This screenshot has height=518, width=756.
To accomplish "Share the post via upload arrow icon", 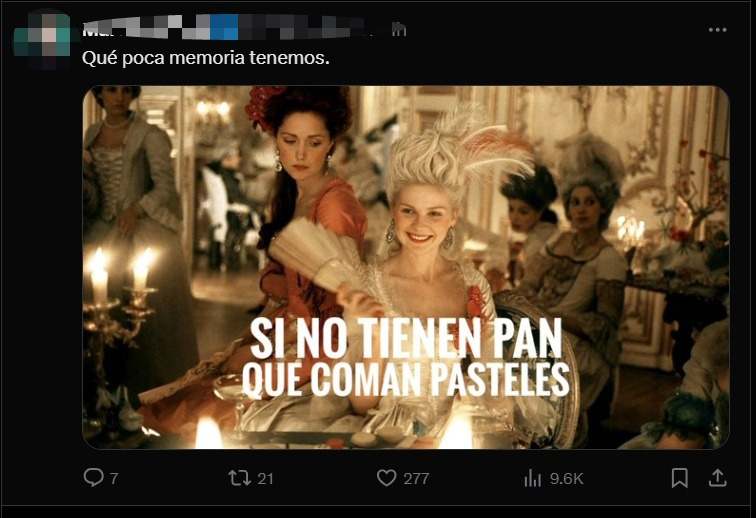I will tap(717, 478).
